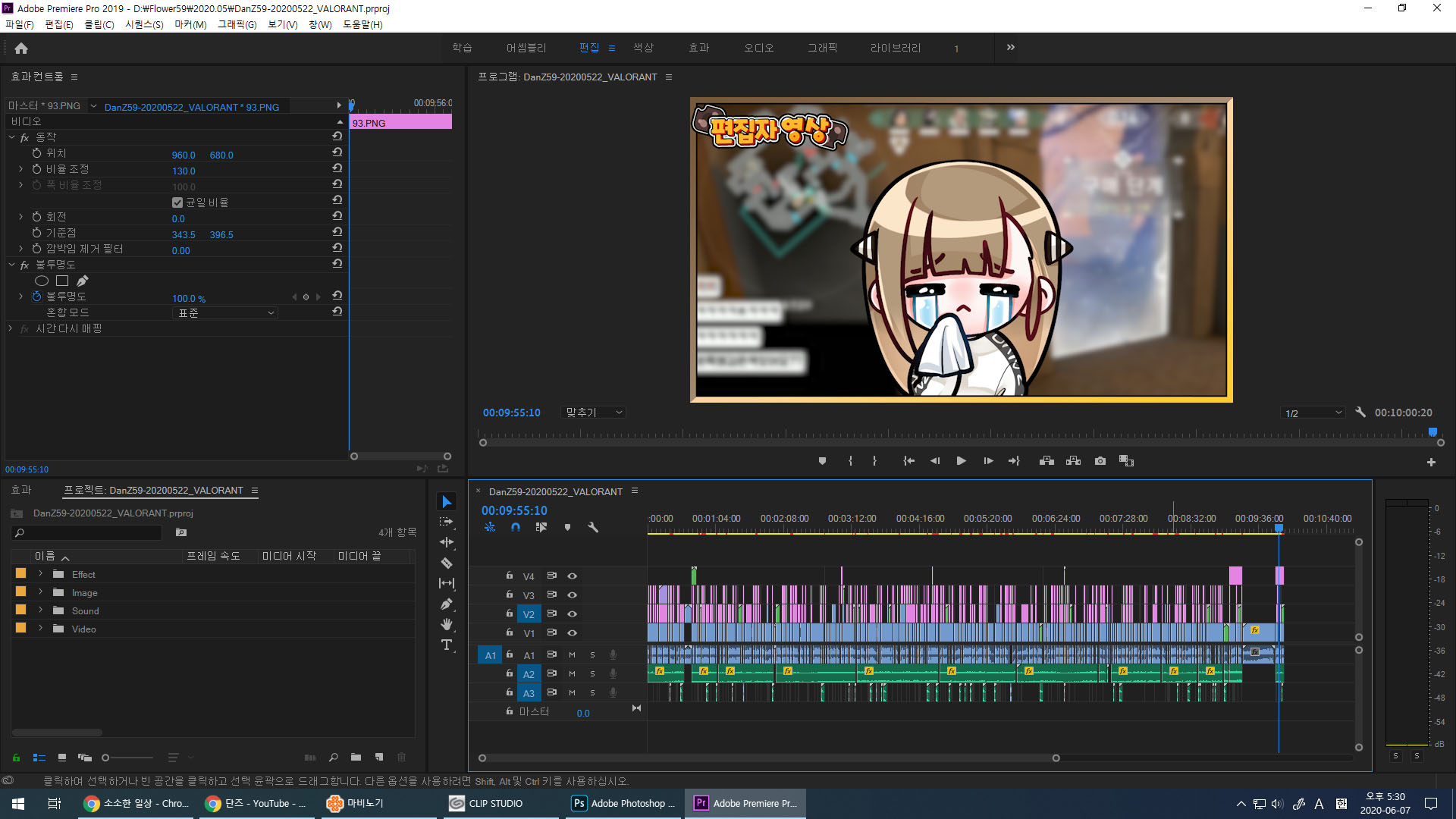Open the blend mode dropdown

coord(225,312)
